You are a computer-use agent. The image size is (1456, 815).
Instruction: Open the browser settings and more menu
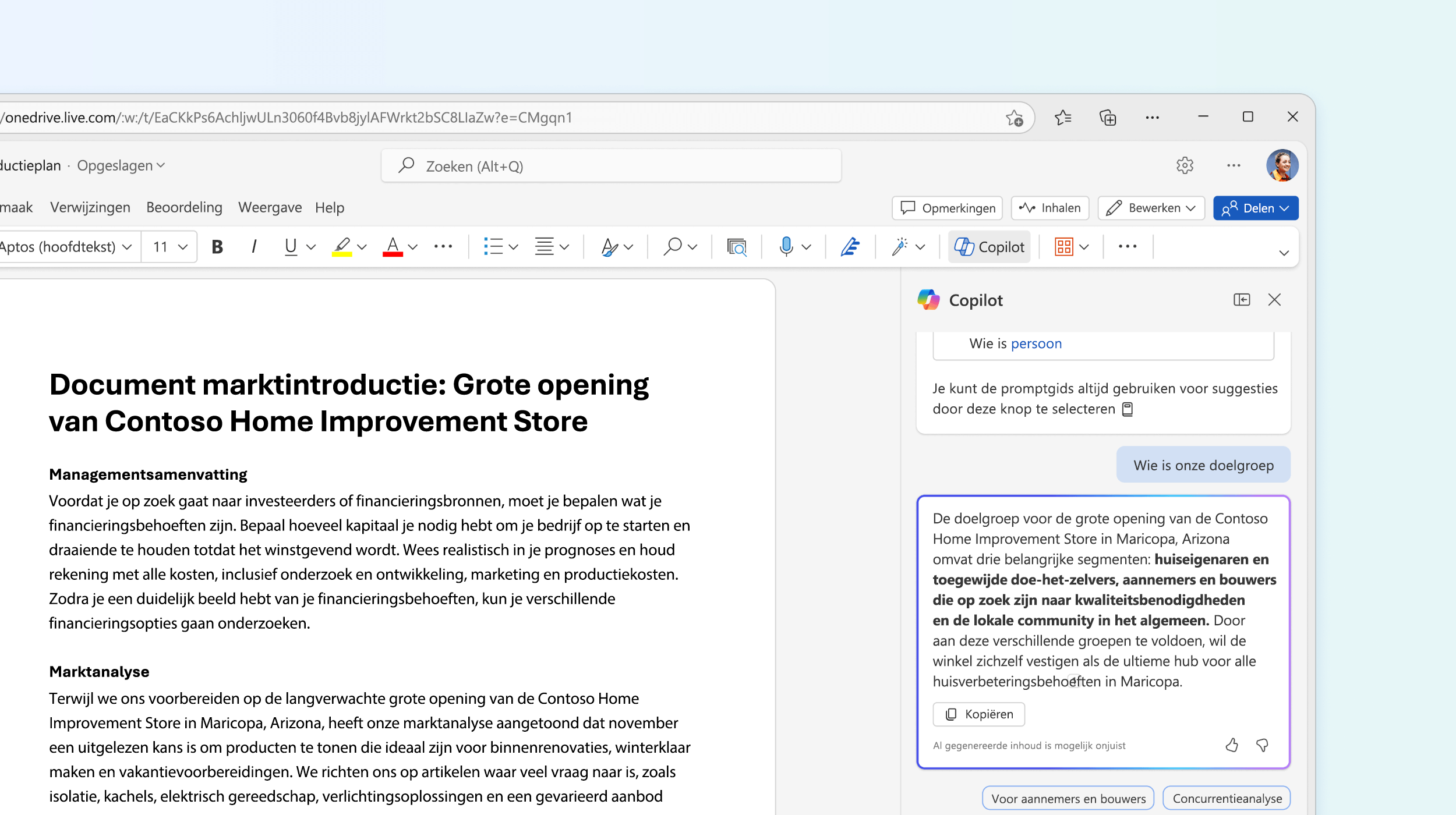tap(1153, 118)
